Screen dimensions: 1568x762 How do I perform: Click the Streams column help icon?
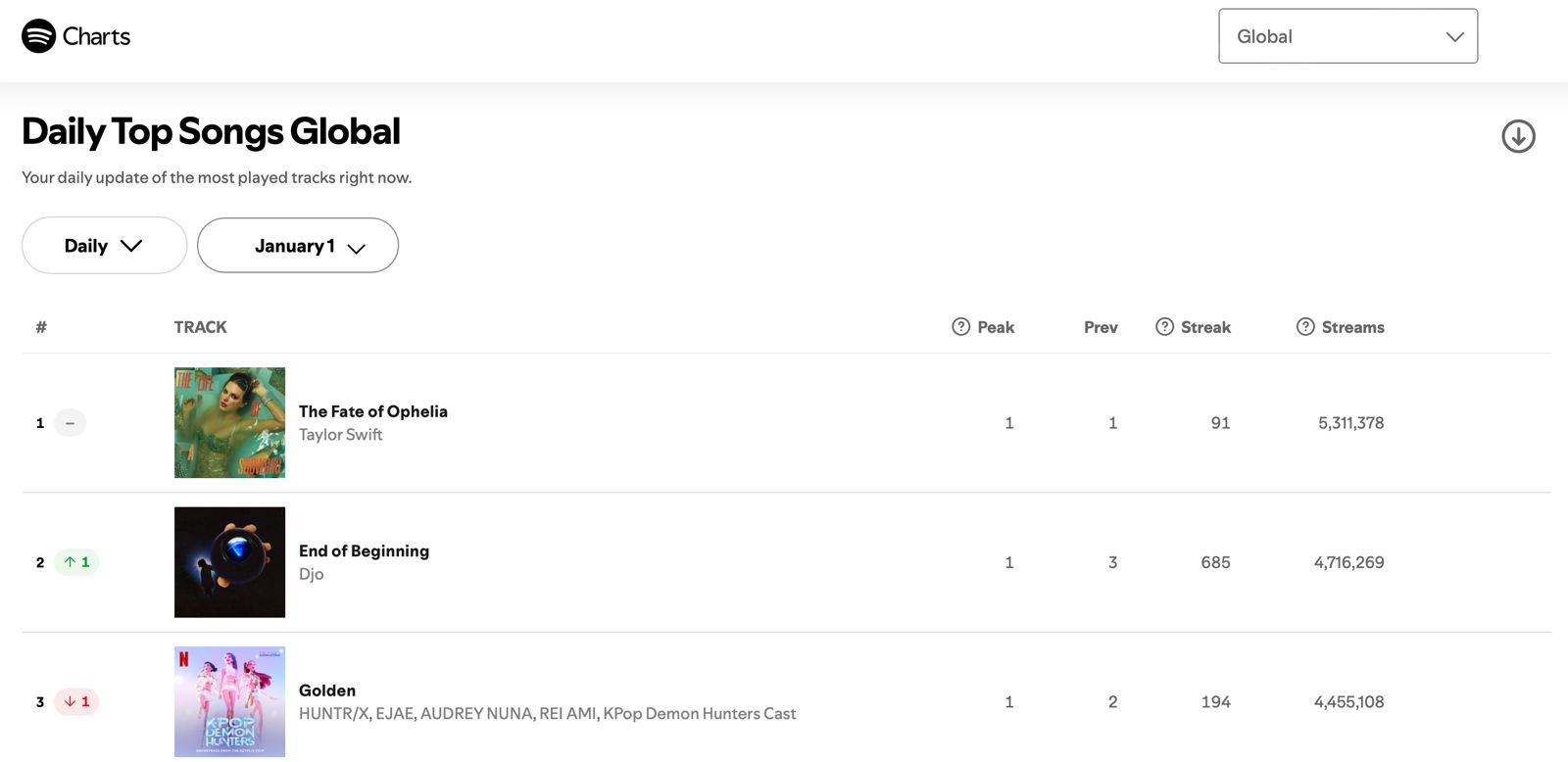(1305, 327)
